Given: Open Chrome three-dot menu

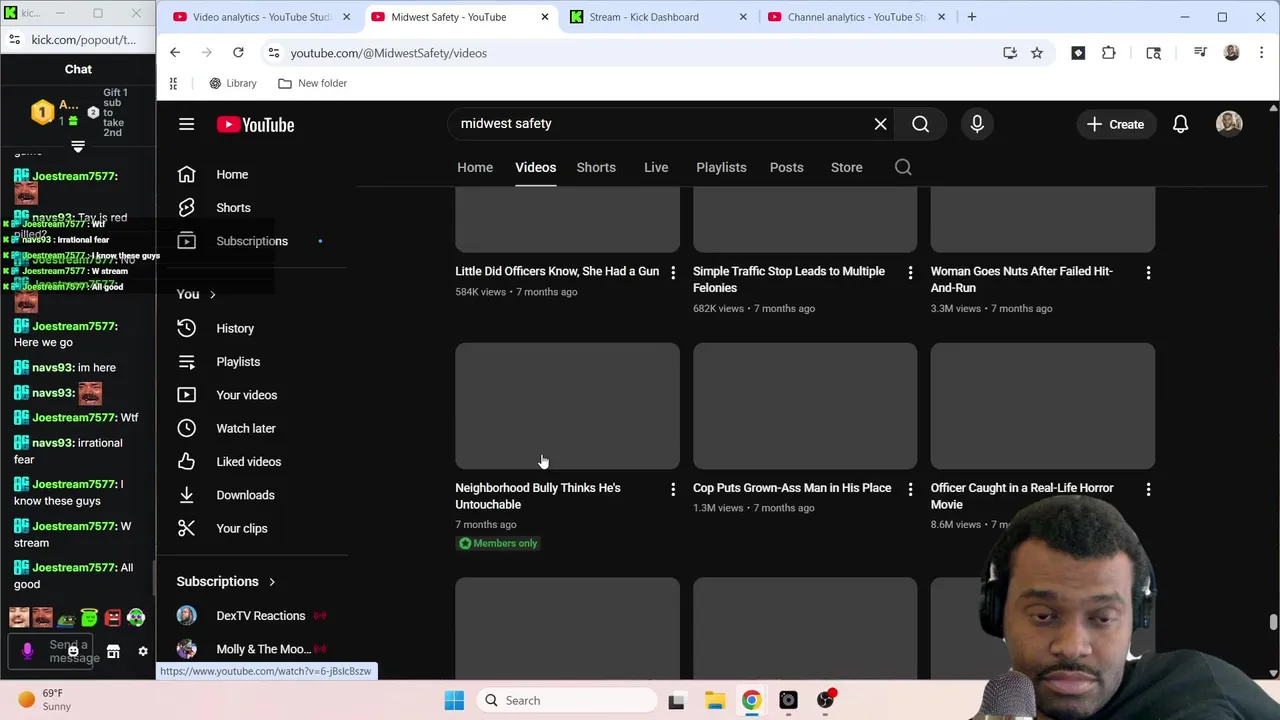Looking at the screenshot, I should click(1262, 53).
